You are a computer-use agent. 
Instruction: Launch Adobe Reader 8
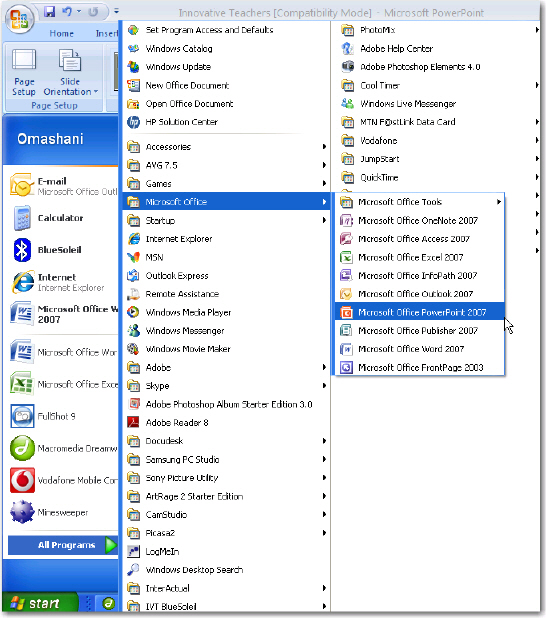(226, 423)
